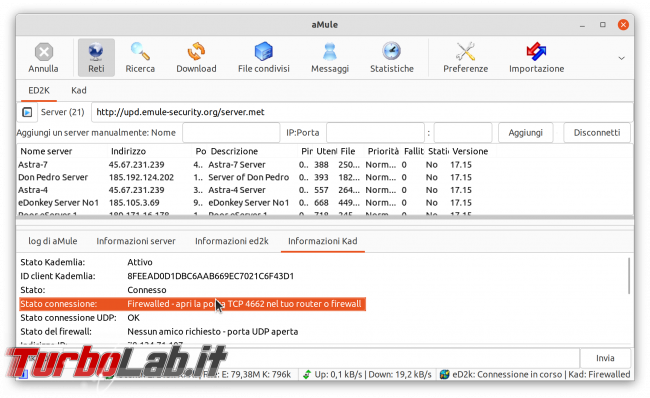This screenshot has height=398, width=650.
Task: Click the Stato connessione UDP row
Action: click(80, 318)
